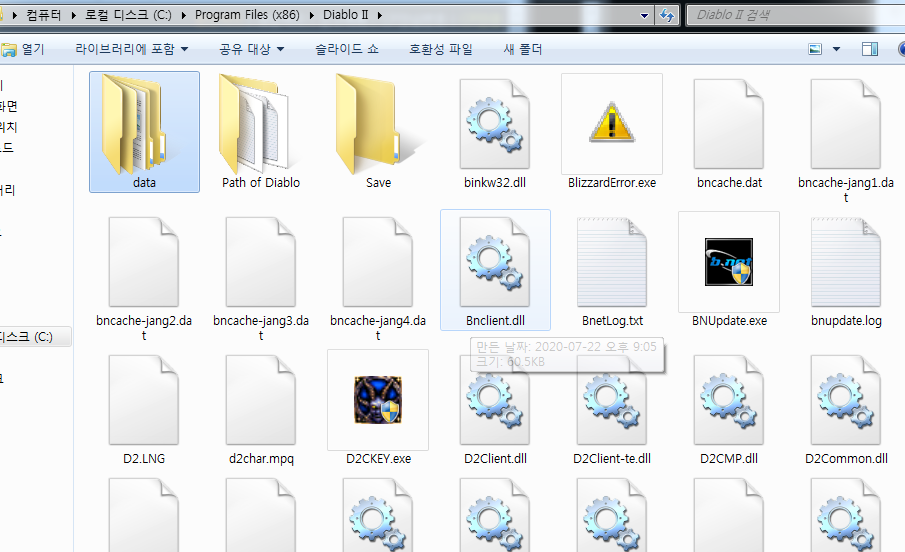This screenshot has width=905, height=552.
Task: Click the BlizzardError.exe file name
Action: (x=612, y=182)
